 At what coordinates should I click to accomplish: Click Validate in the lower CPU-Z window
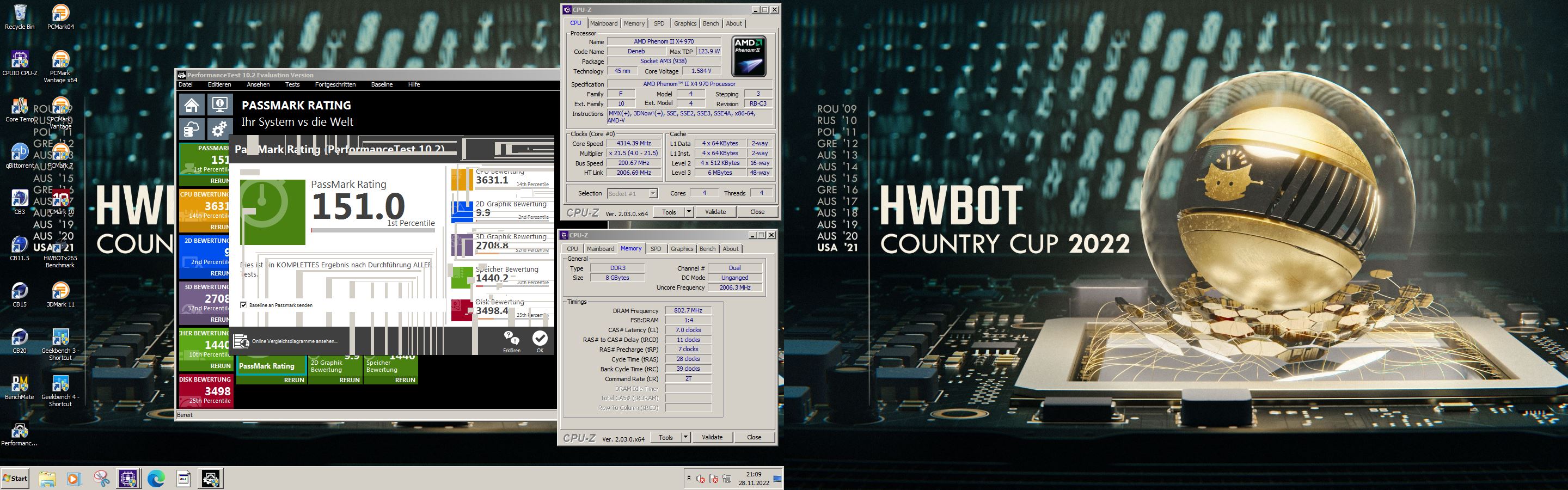pyautogui.click(x=712, y=437)
